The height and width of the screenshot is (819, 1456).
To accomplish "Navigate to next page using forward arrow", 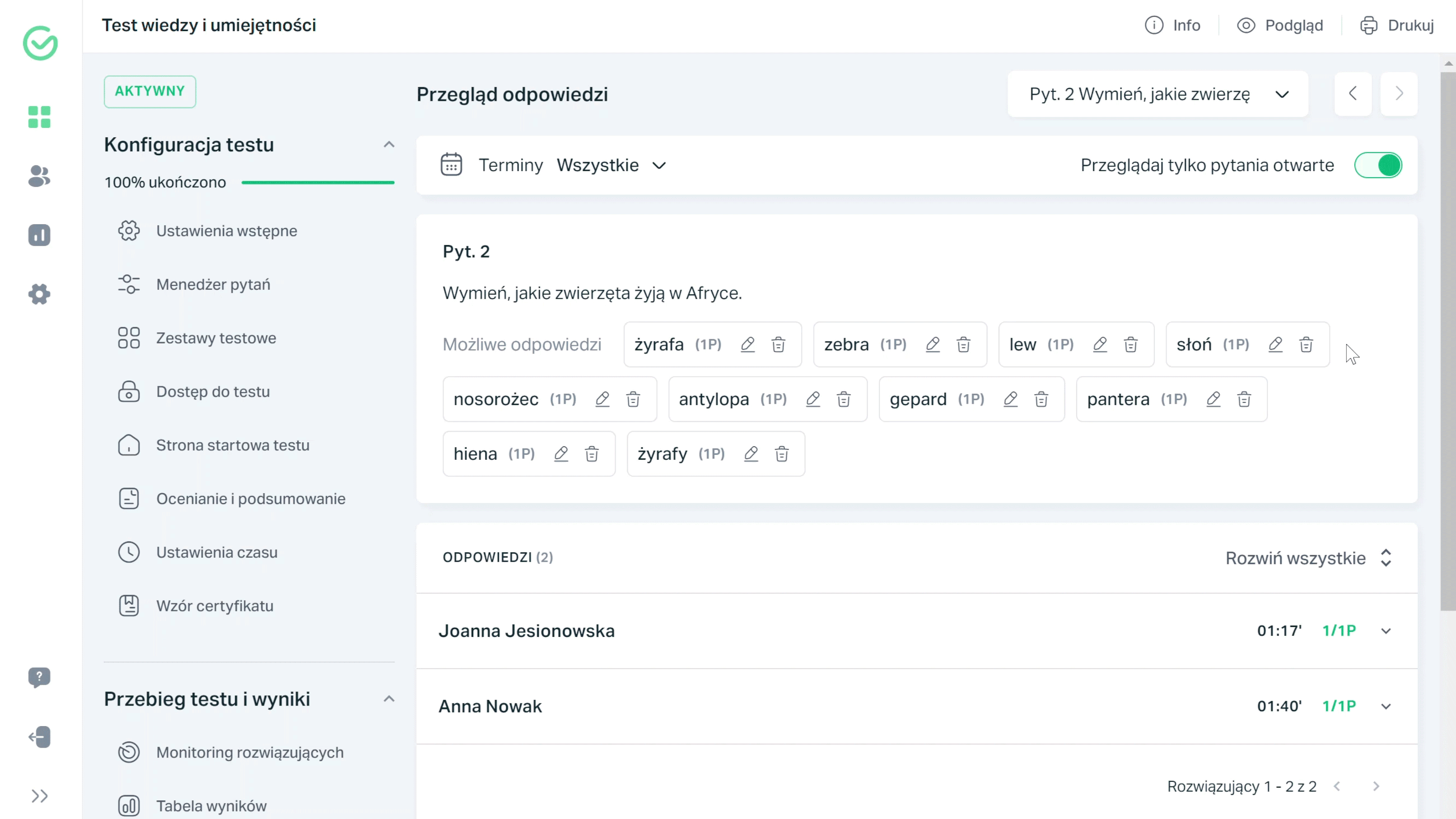I will pyautogui.click(x=1399, y=93).
